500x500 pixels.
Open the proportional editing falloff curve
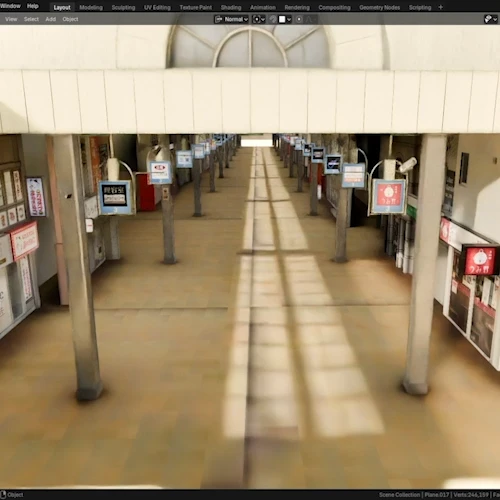point(310,19)
